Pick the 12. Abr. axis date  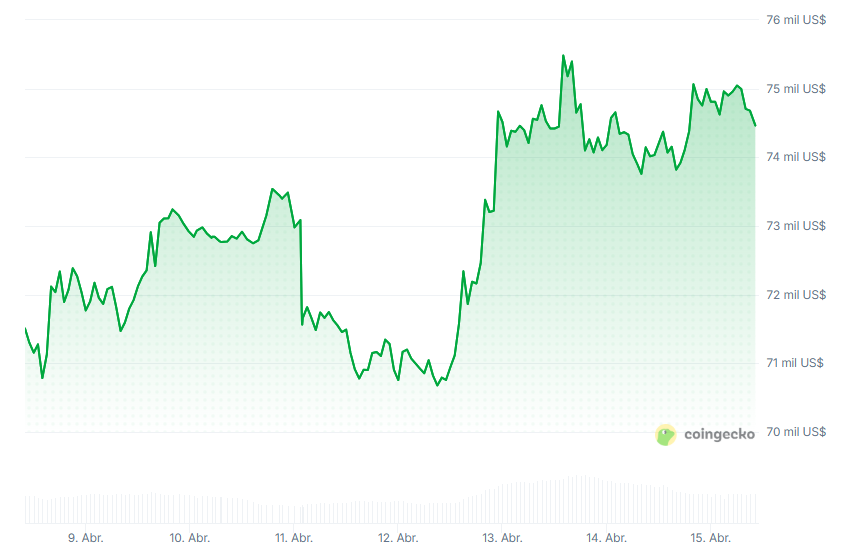[398, 538]
